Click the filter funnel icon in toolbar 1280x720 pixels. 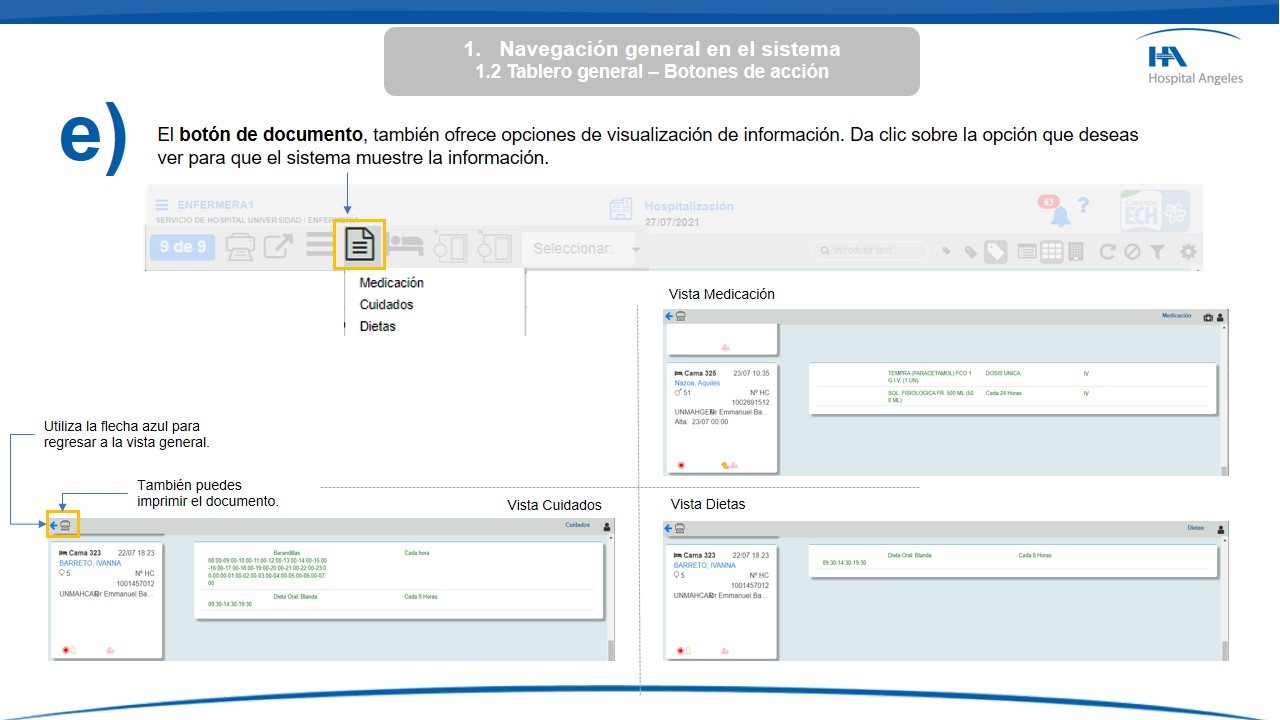coord(1156,252)
